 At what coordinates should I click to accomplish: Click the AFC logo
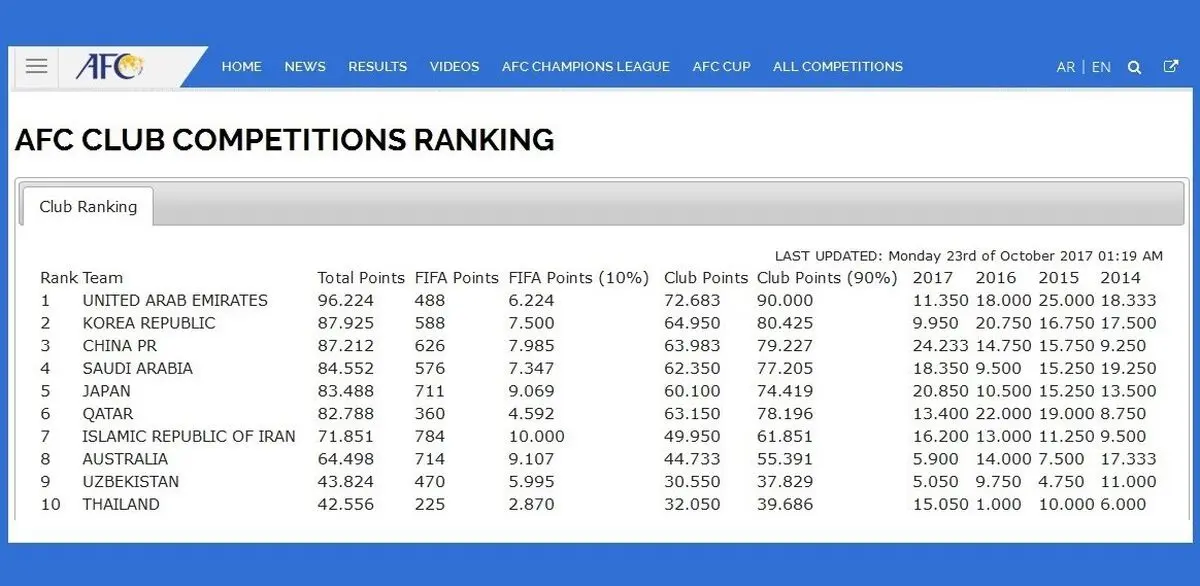110,67
